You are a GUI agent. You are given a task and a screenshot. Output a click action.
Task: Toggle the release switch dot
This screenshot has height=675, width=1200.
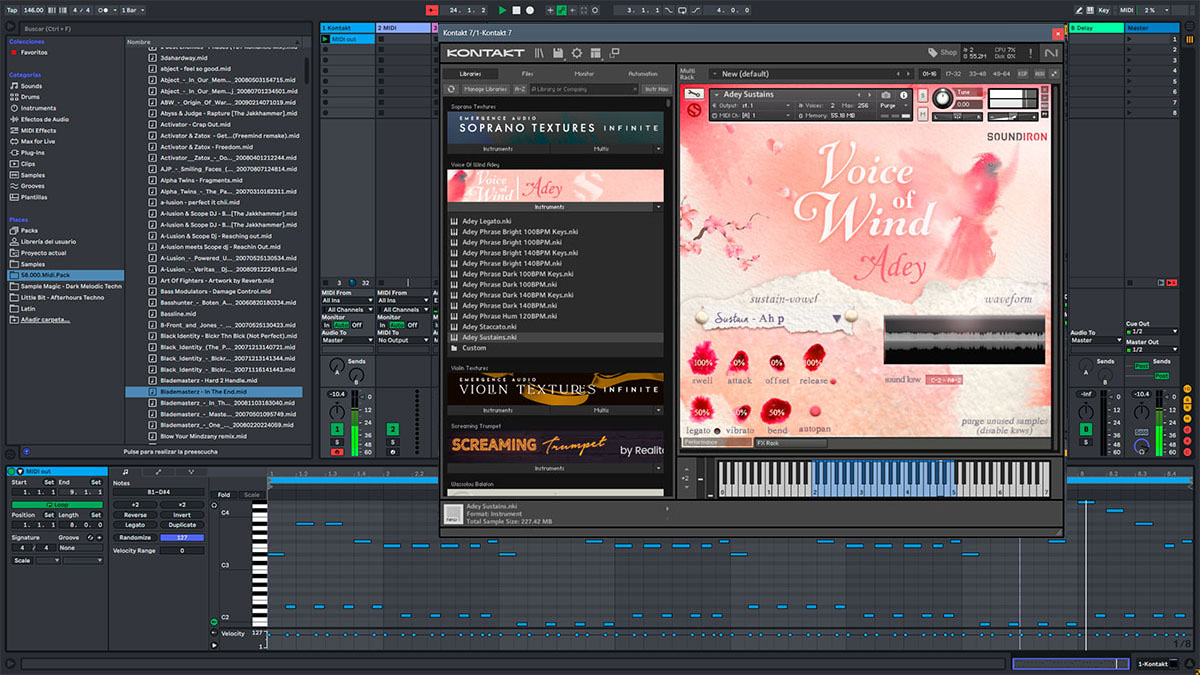click(832, 380)
